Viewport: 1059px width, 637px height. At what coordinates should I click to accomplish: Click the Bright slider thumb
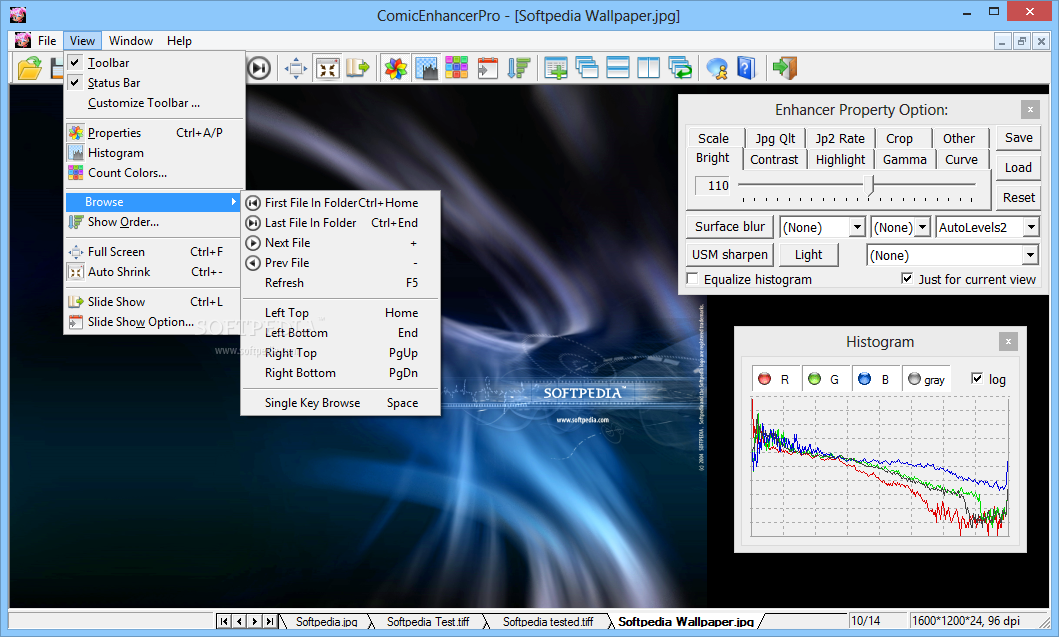pos(870,185)
